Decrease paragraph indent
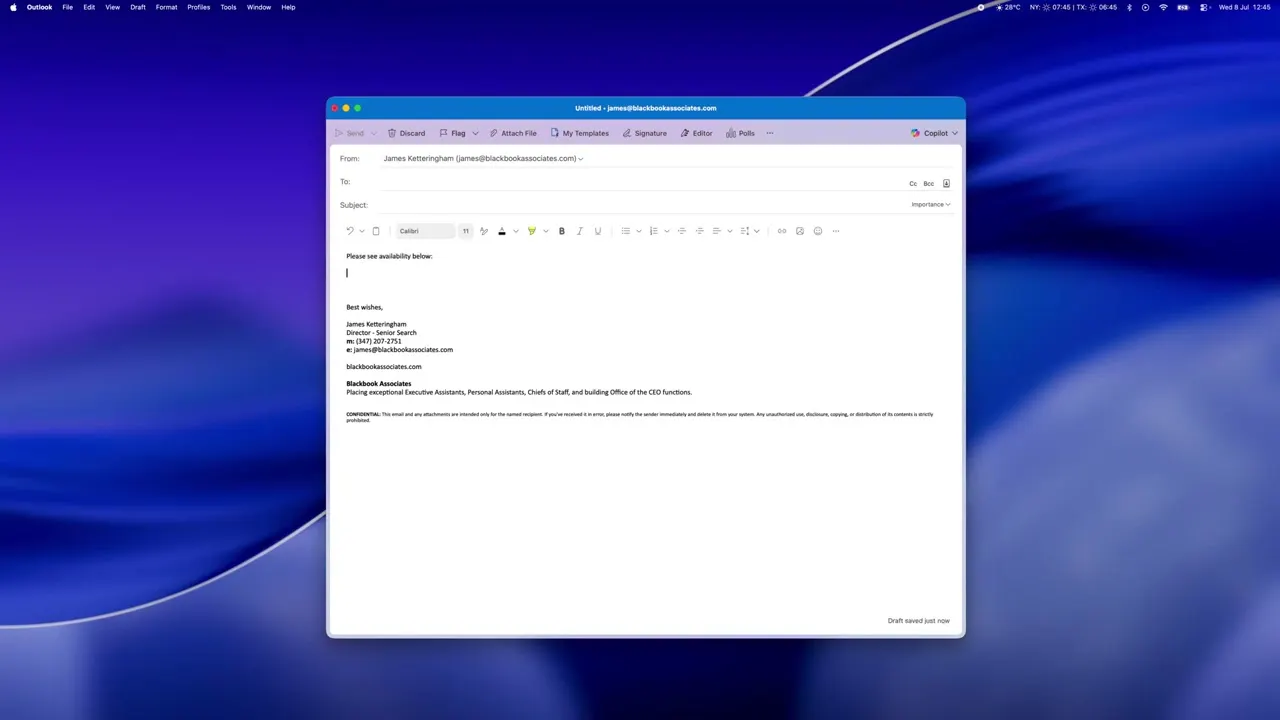This screenshot has width=1280, height=720. [682, 231]
